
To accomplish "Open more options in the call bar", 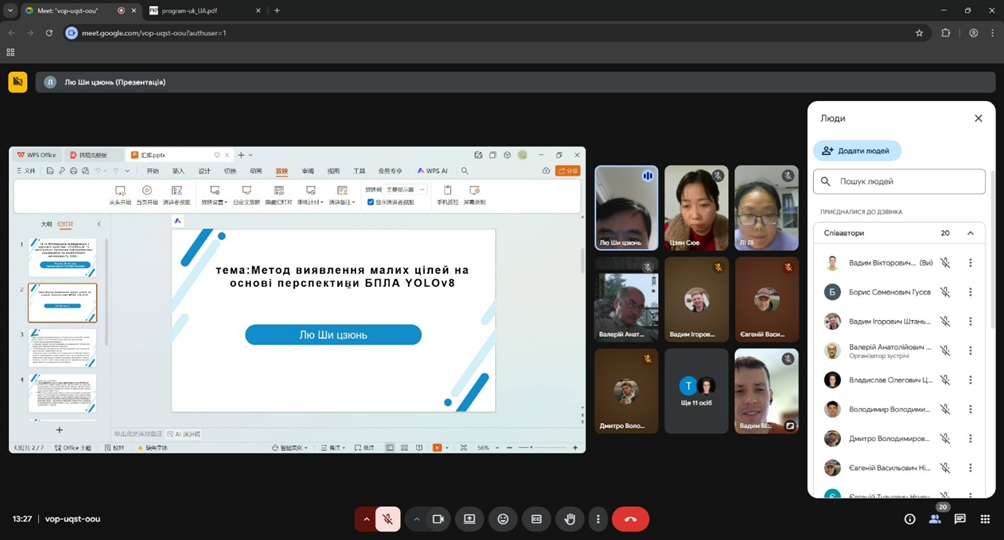I will [597, 519].
